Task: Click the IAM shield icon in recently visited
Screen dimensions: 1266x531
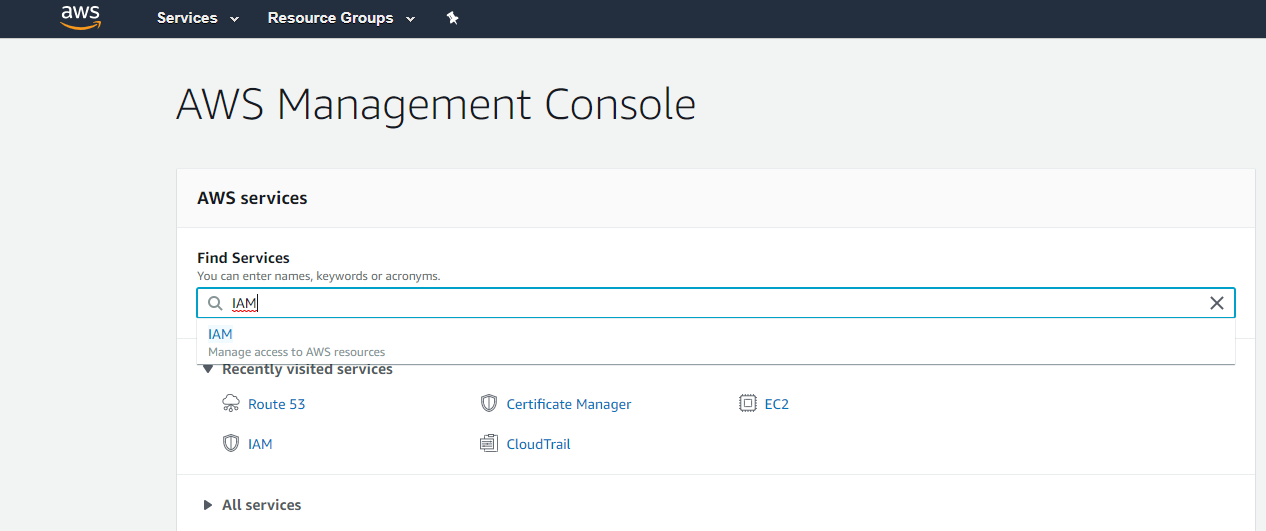Action: (x=231, y=444)
